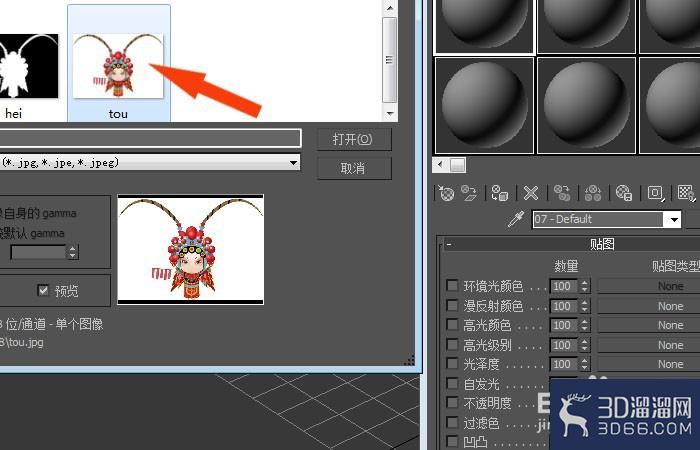Click the None map button for 环境光颜色
The height and width of the screenshot is (450, 700).
649,286
